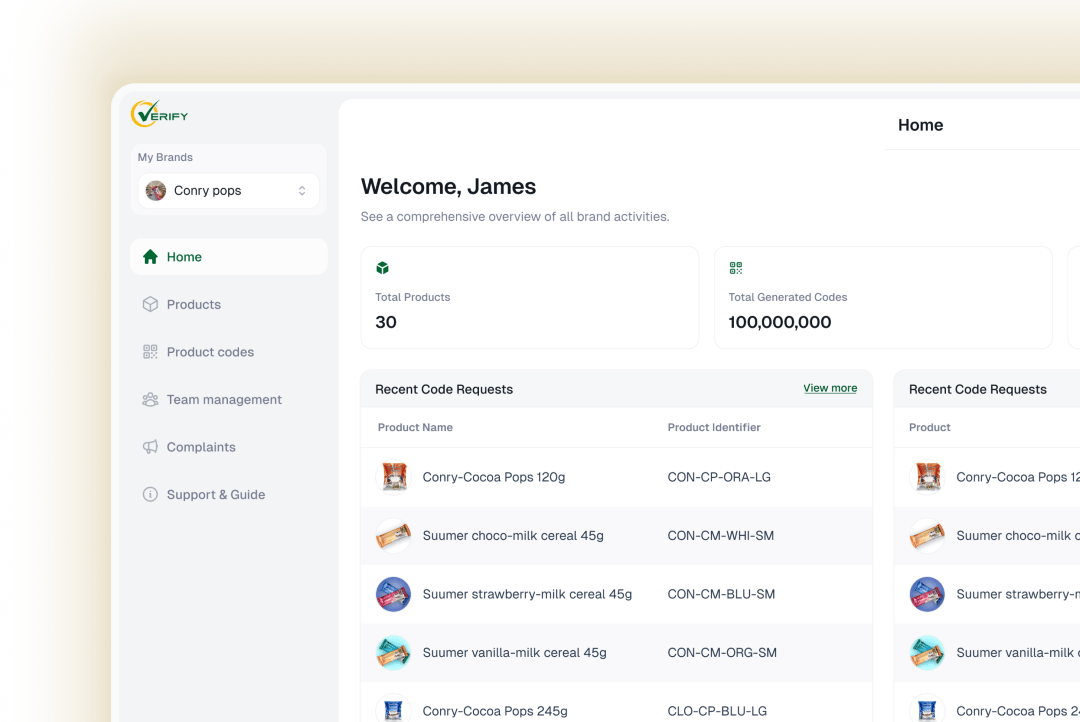This screenshot has width=1080, height=722.
Task: Click the Product codes QR icon
Action: [150, 352]
